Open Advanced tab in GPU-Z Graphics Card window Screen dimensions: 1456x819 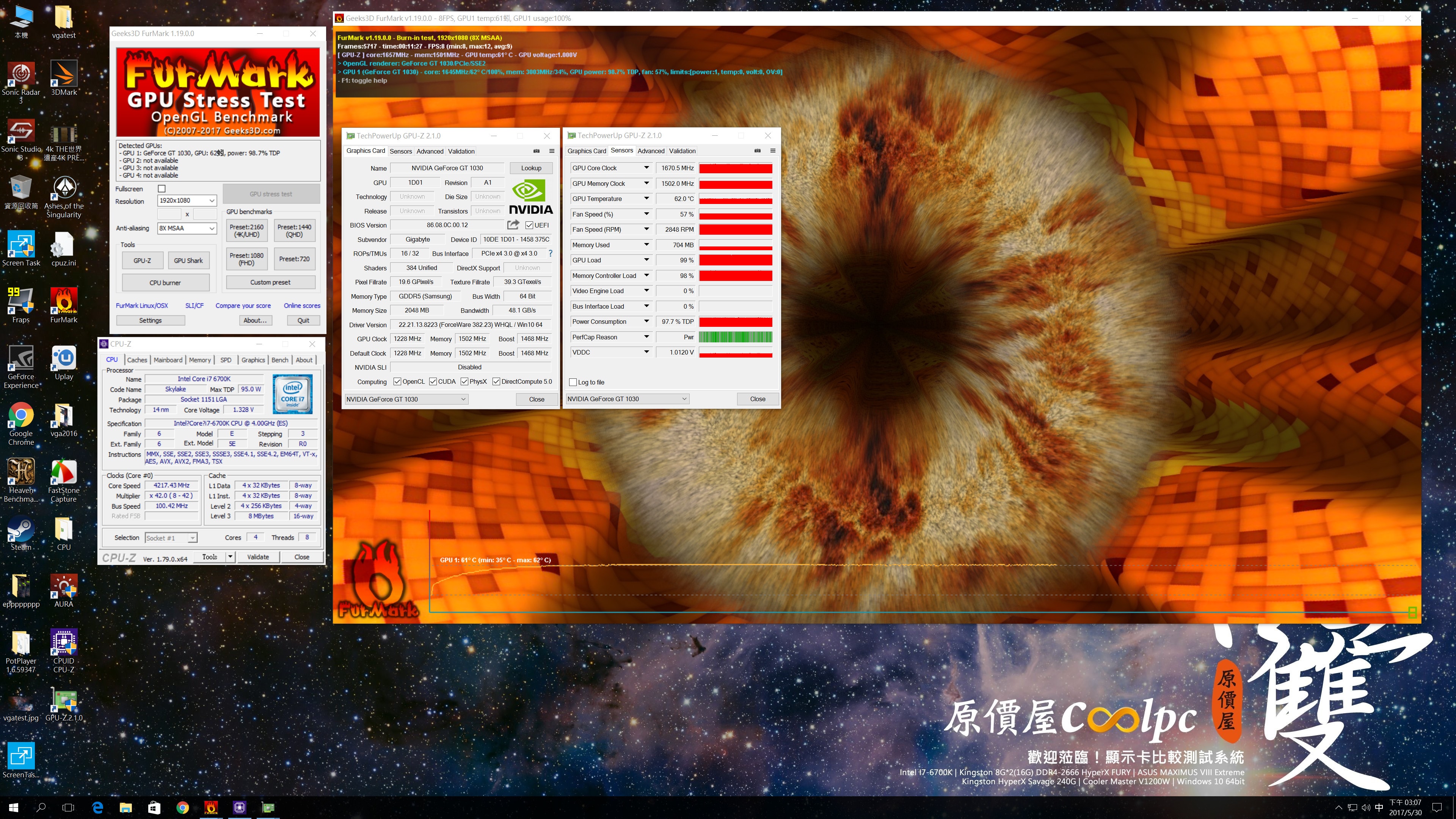430,151
